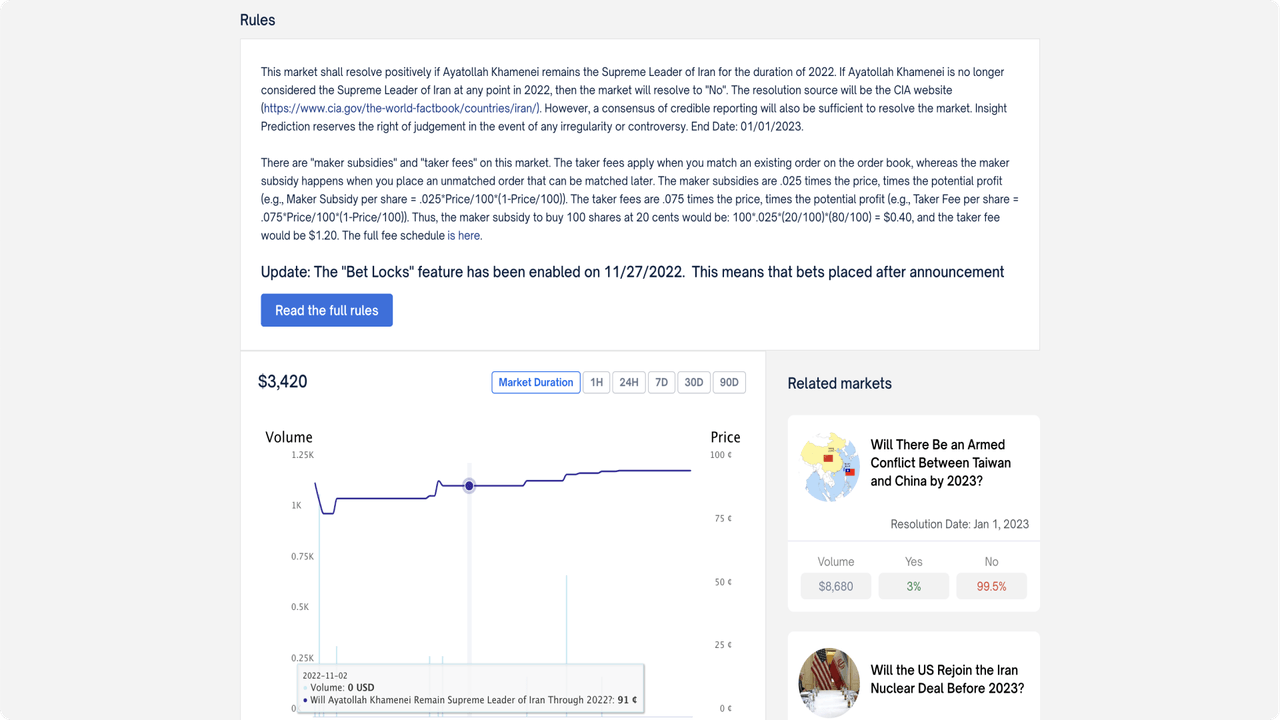Click the "is here" fee schedule link

point(466,235)
